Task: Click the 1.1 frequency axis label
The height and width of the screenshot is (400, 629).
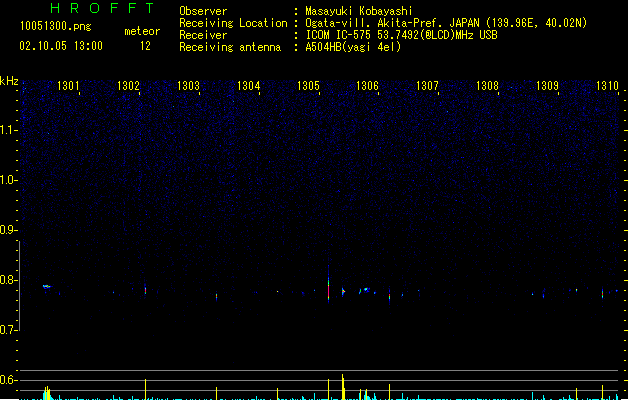Action: [x=8, y=130]
